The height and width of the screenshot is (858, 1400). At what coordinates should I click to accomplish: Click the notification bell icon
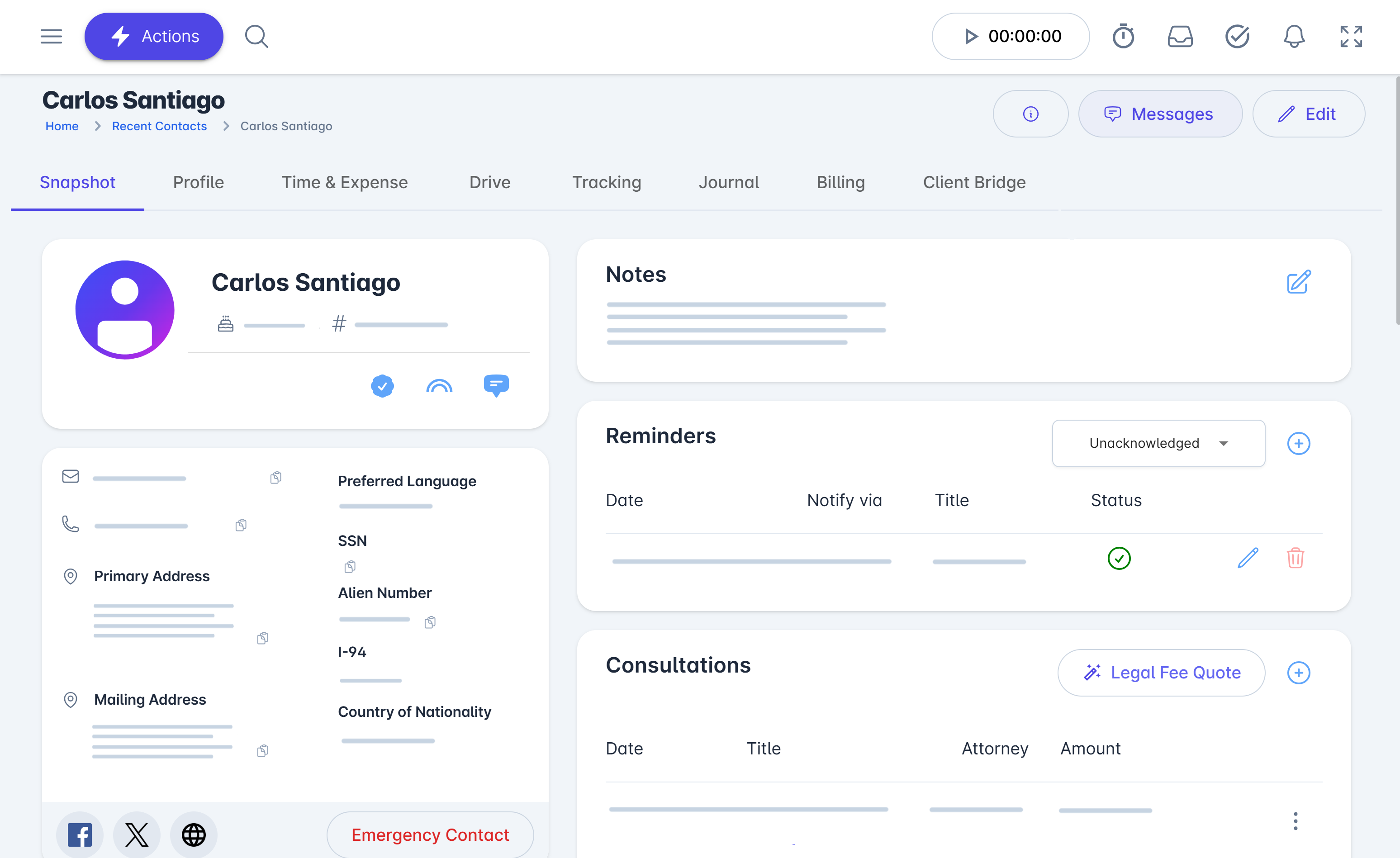coord(1294,36)
